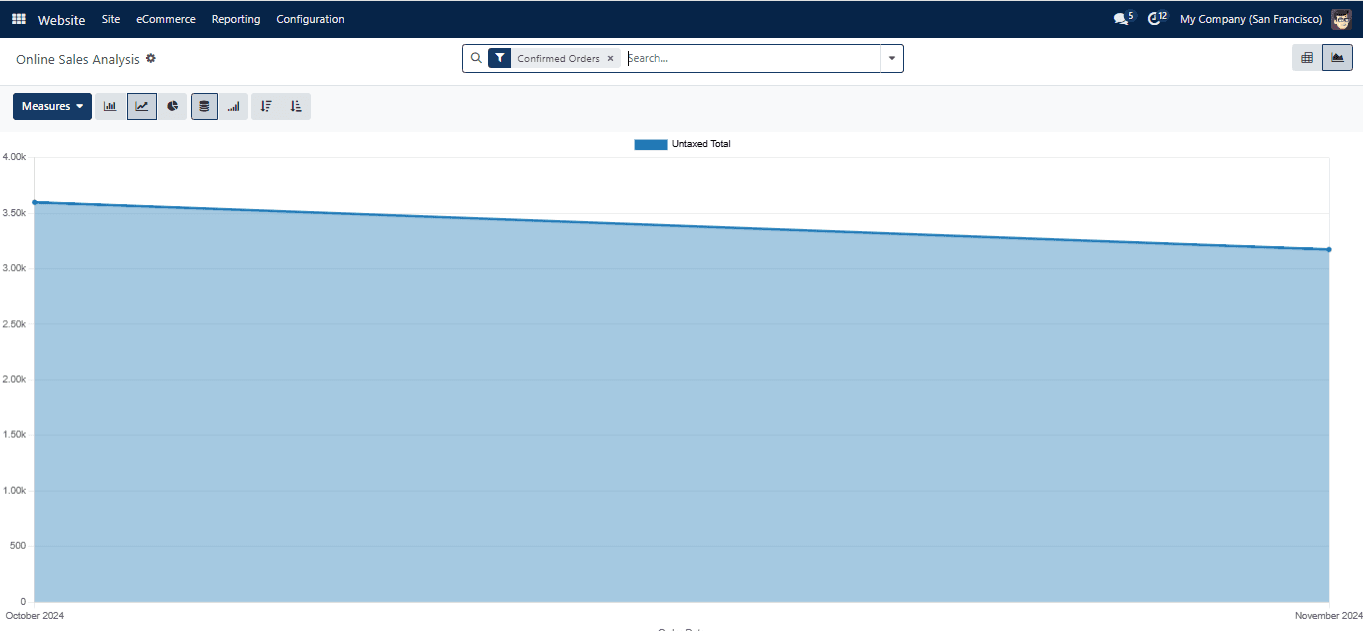Select the bar chart mode
The width and height of the screenshot is (1363, 631).
tap(110, 106)
